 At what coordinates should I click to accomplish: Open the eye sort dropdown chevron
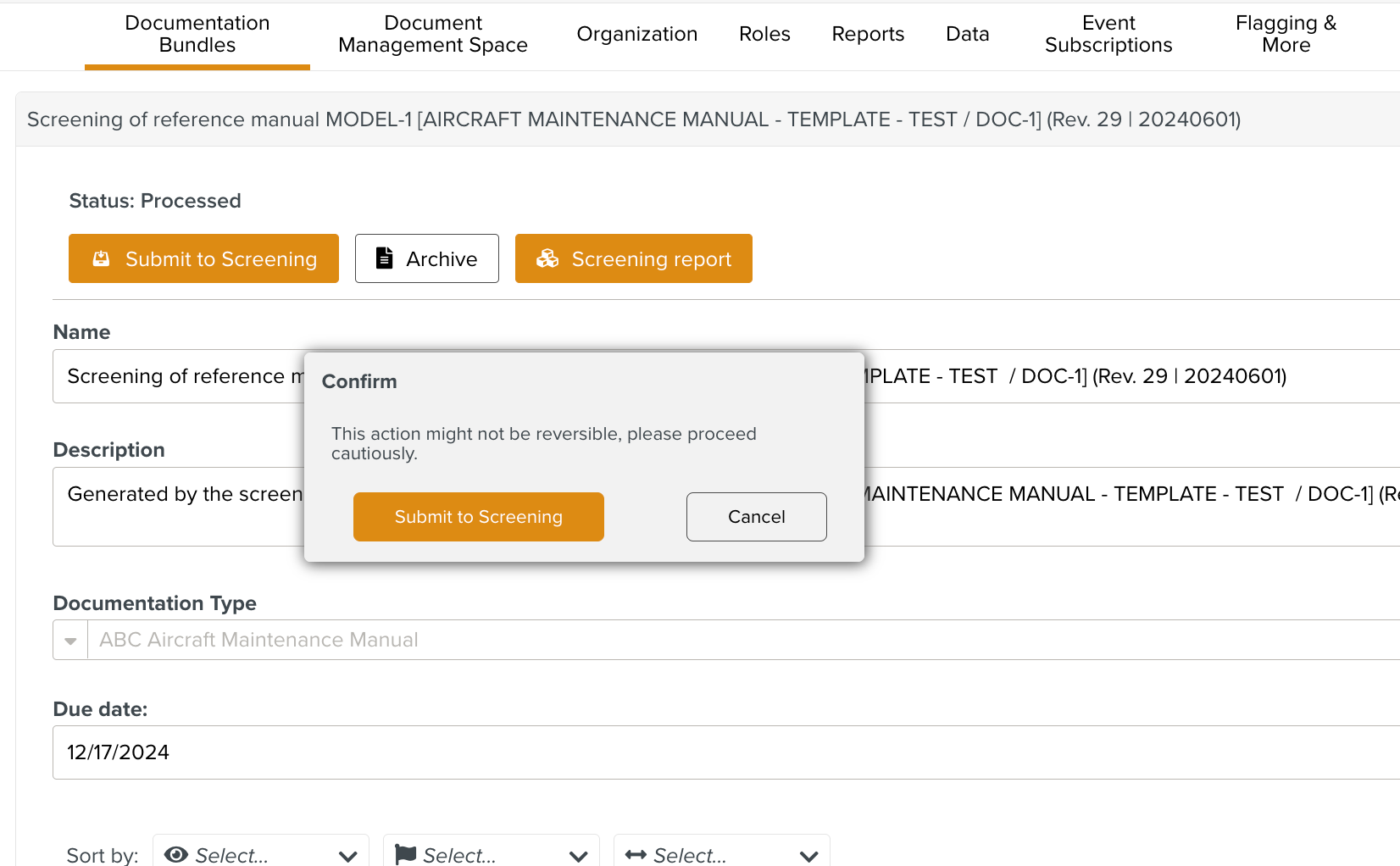(x=347, y=856)
